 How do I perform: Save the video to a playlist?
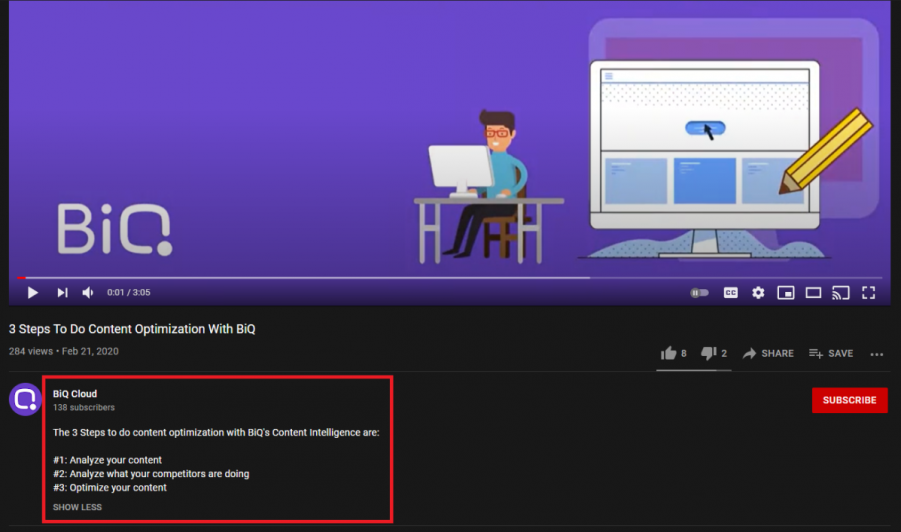point(831,353)
